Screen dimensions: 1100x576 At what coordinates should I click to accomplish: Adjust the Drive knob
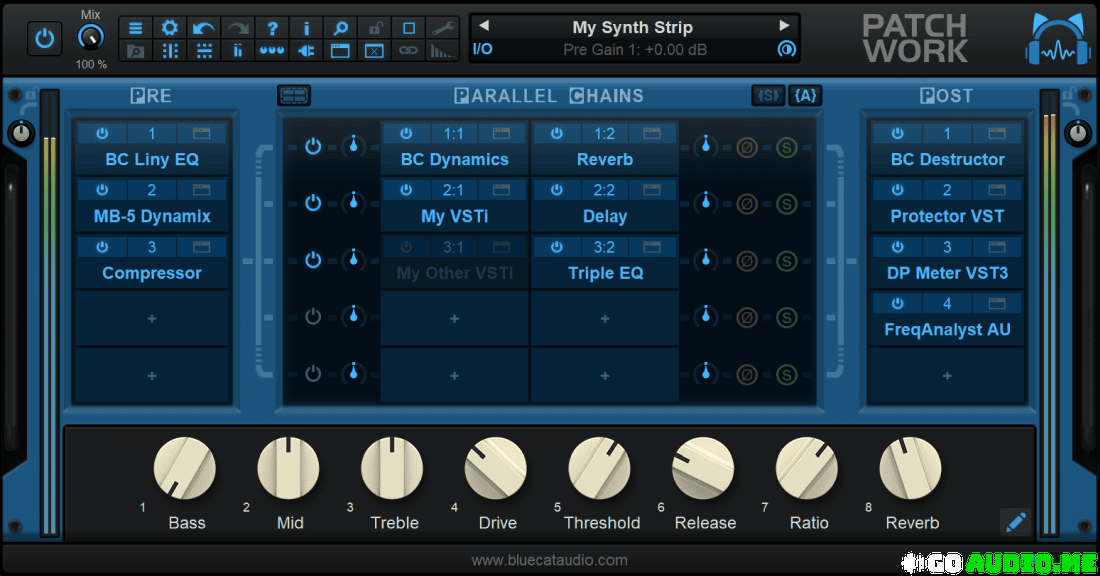click(495, 469)
